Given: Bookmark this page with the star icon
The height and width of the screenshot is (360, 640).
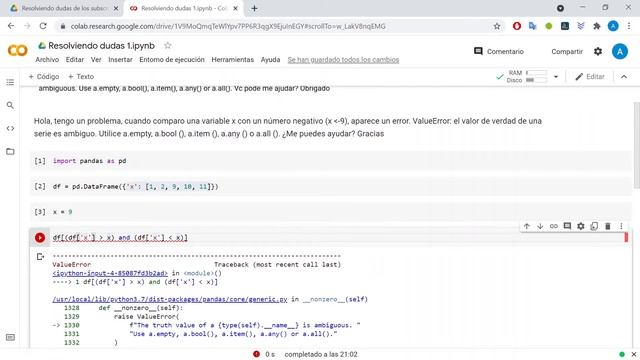Looking at the screenshot, I should (497, 26).
